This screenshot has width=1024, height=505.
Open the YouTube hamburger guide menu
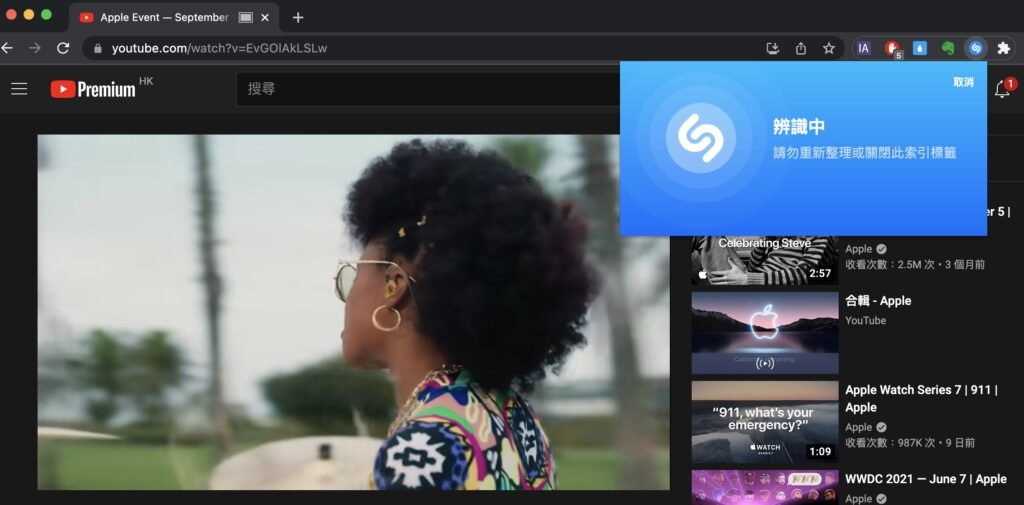coord(20,89)
